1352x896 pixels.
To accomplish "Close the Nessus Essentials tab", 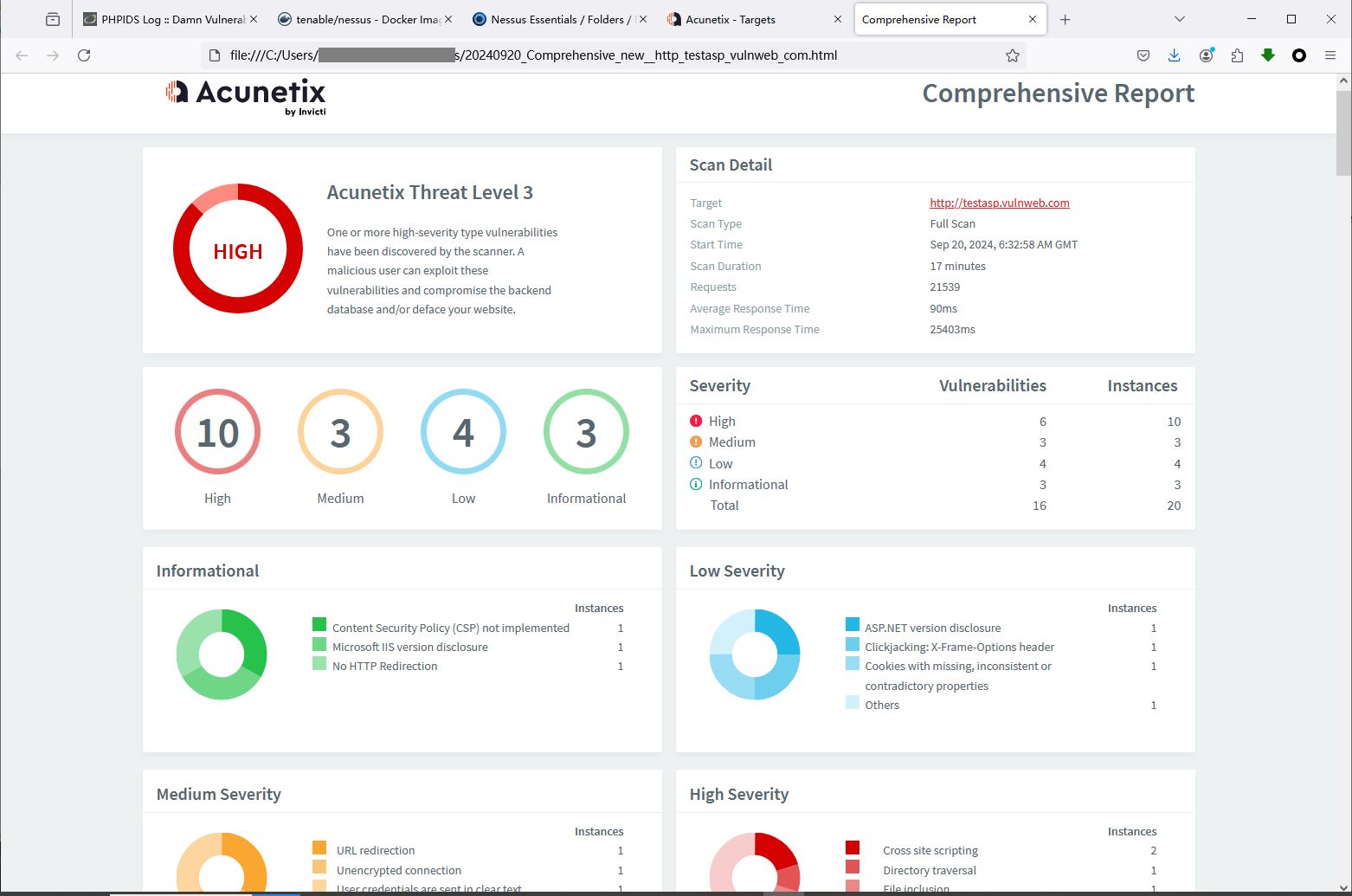I will (x=643, y=19).
